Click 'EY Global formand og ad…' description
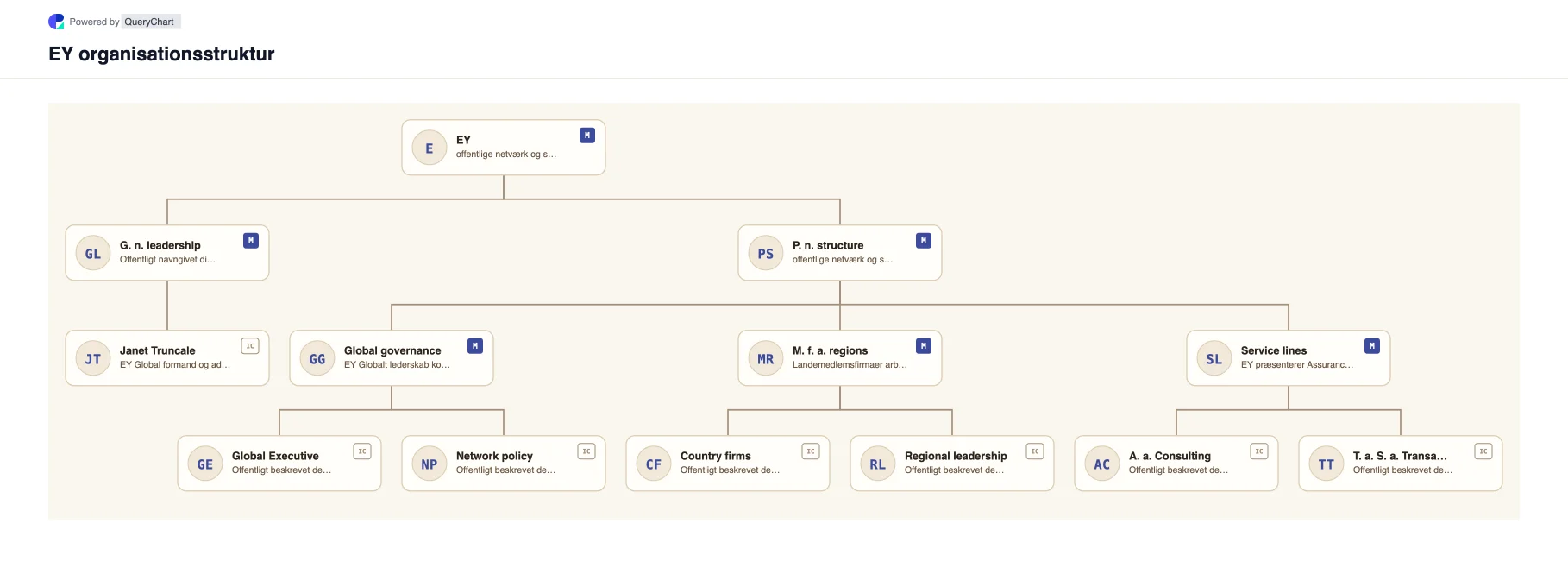This screenshot has height=568, width=1568. click(175, 365)
